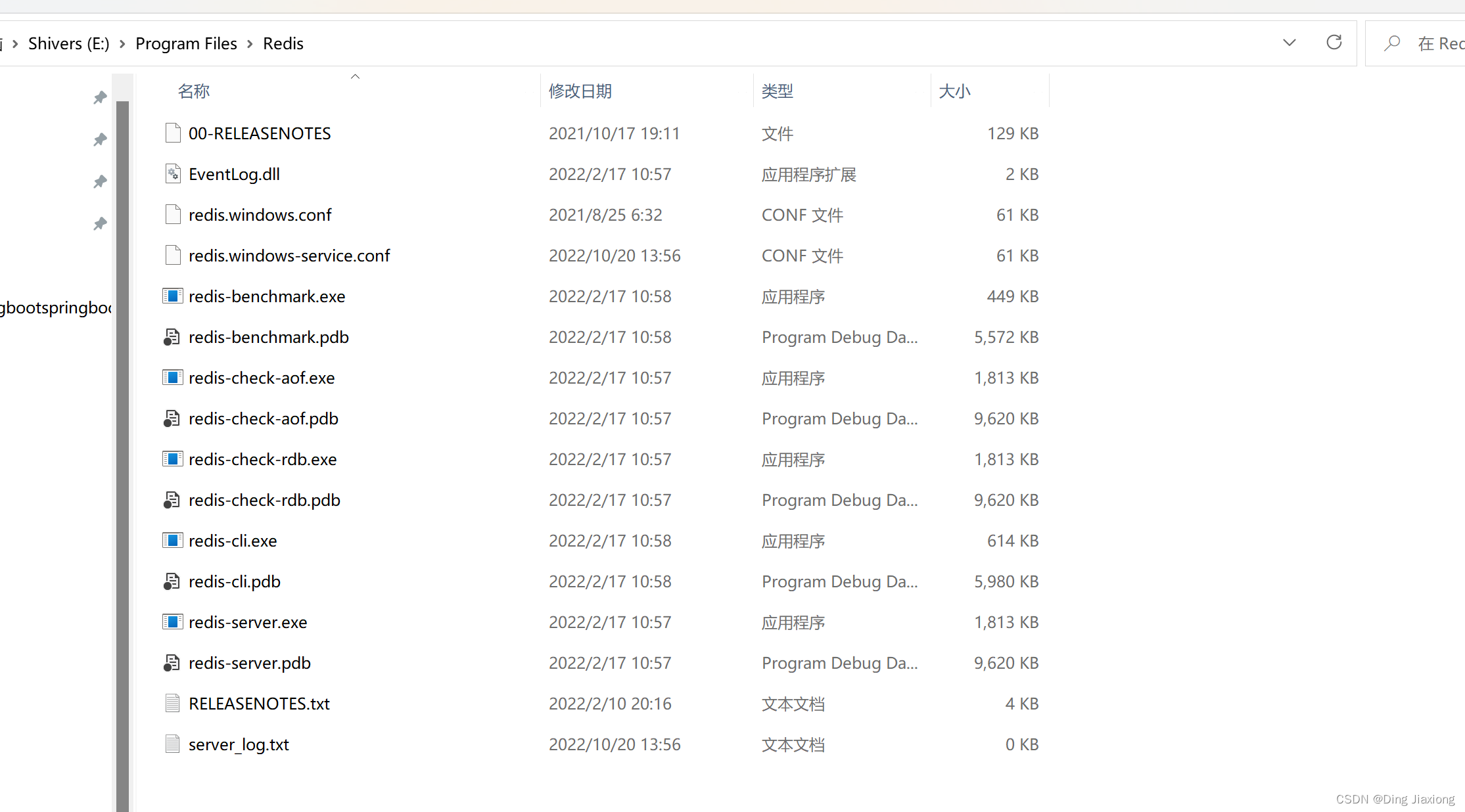Go to Shivers (E:) in breadcrumb
Screen dimensions: 1465x812
click(69, 43)
